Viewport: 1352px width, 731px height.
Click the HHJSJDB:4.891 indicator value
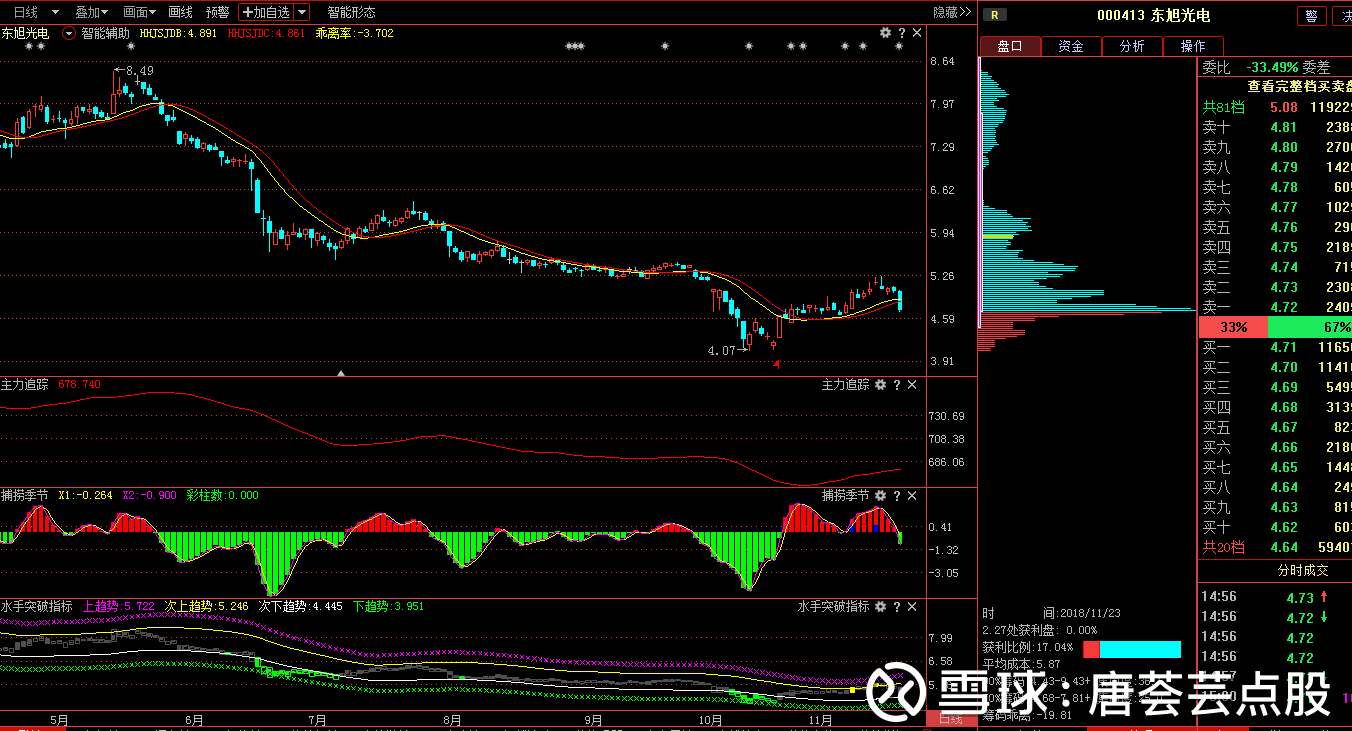(178, 33)
